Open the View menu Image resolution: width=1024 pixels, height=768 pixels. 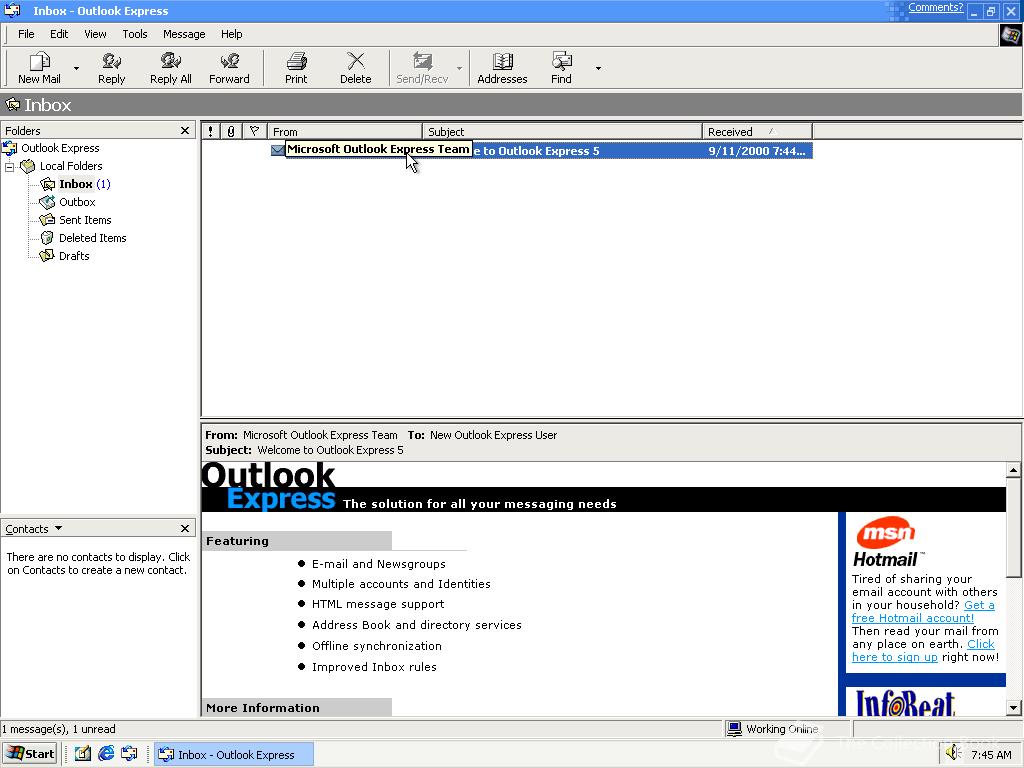click(95, 34)
